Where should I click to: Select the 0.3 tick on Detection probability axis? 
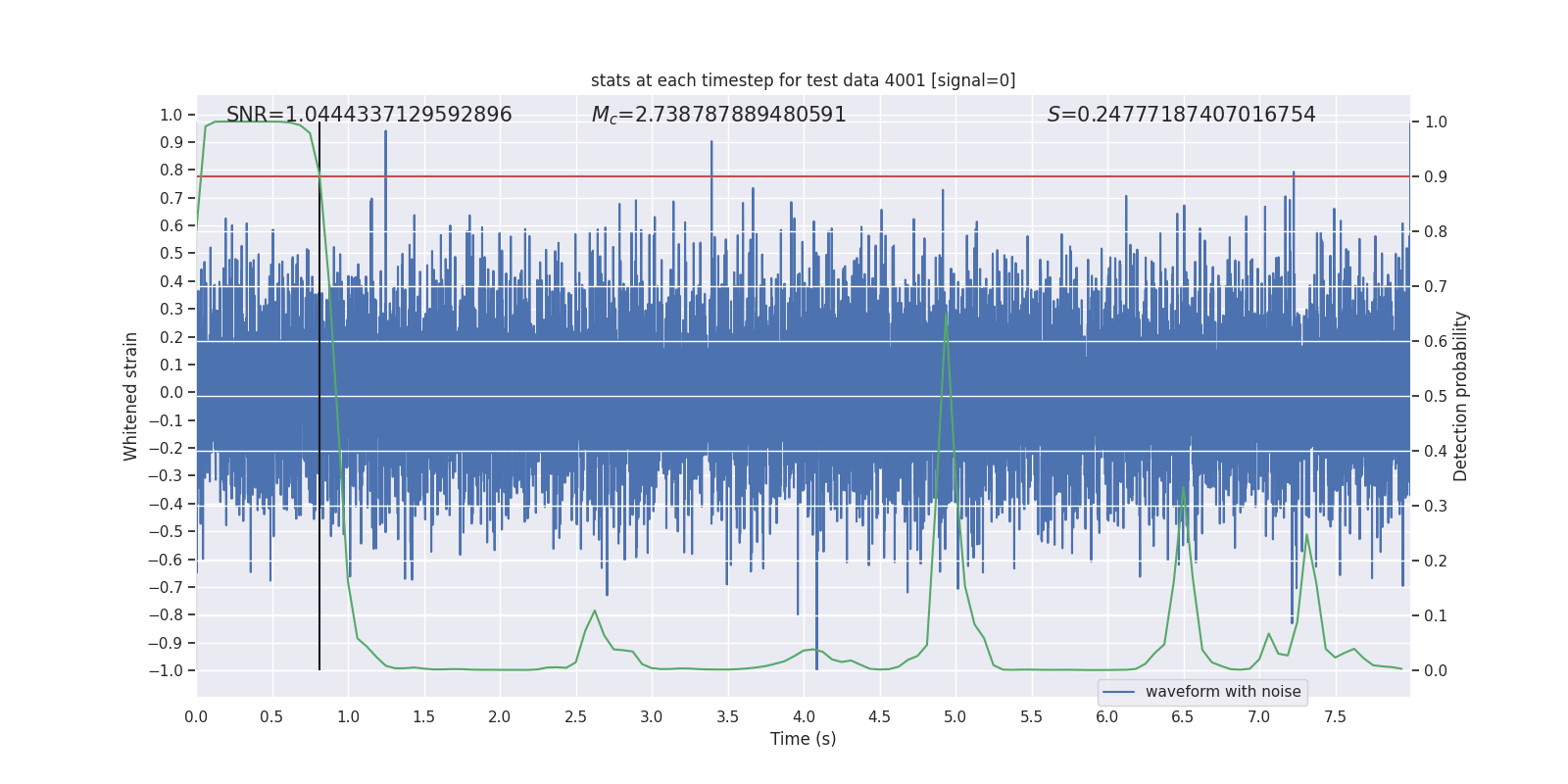pos(1436,506)
